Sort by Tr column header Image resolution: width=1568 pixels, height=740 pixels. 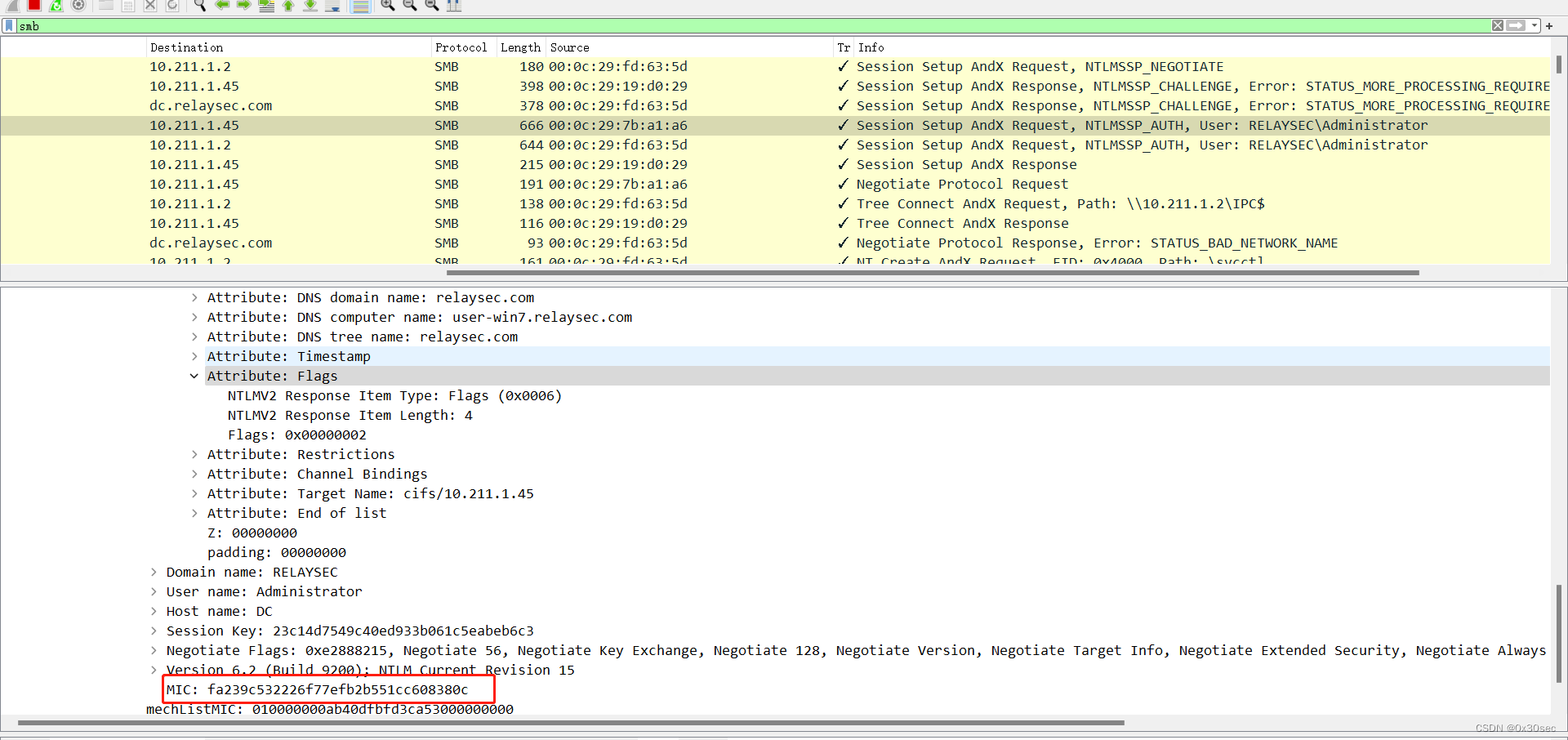[844, 47]
